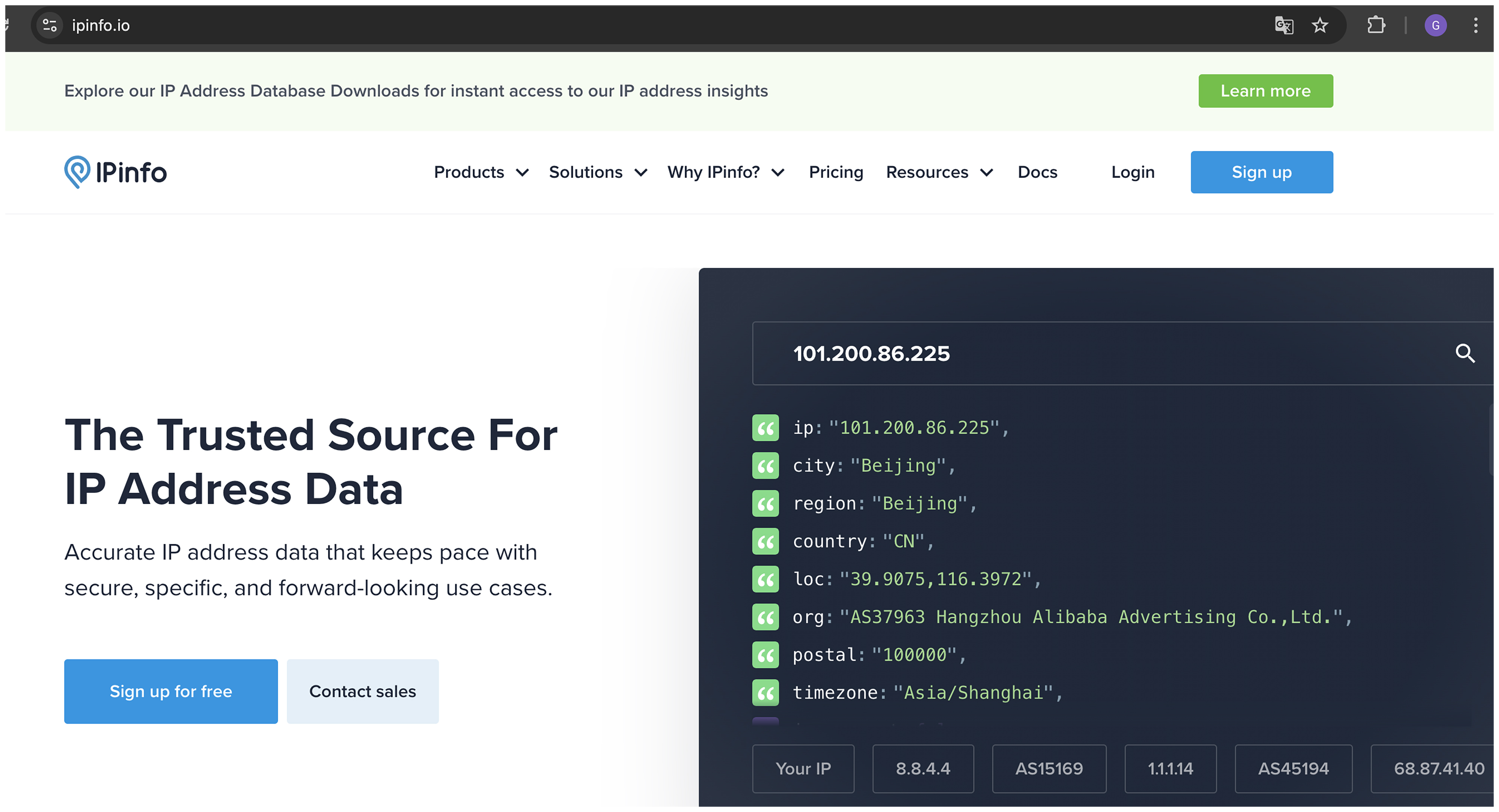Viewport: 1499px width, 812px height.
Task: Open the Pricing page
Action: (836, 172)
